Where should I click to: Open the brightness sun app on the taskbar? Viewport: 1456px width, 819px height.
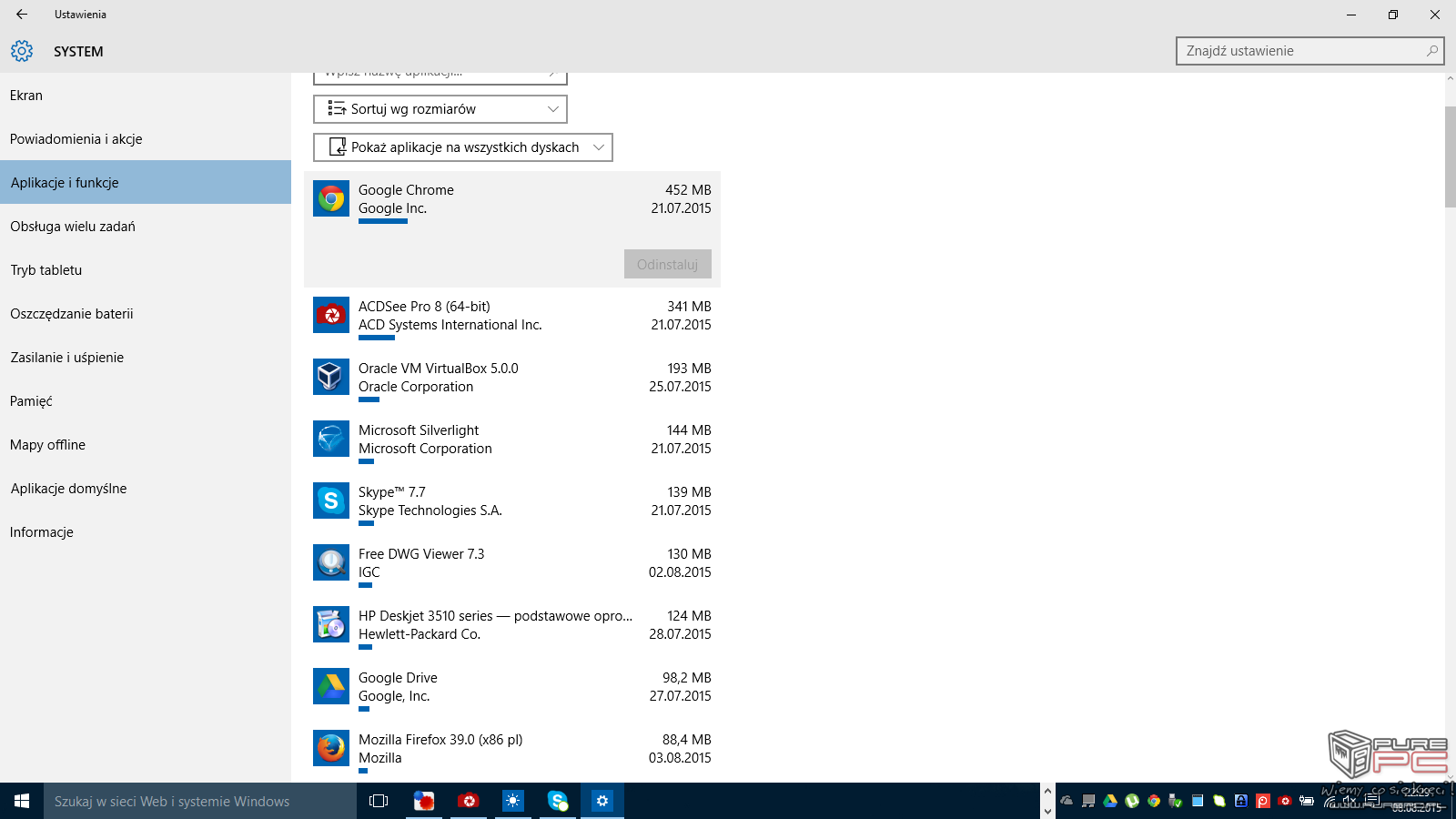coord(513,801)
